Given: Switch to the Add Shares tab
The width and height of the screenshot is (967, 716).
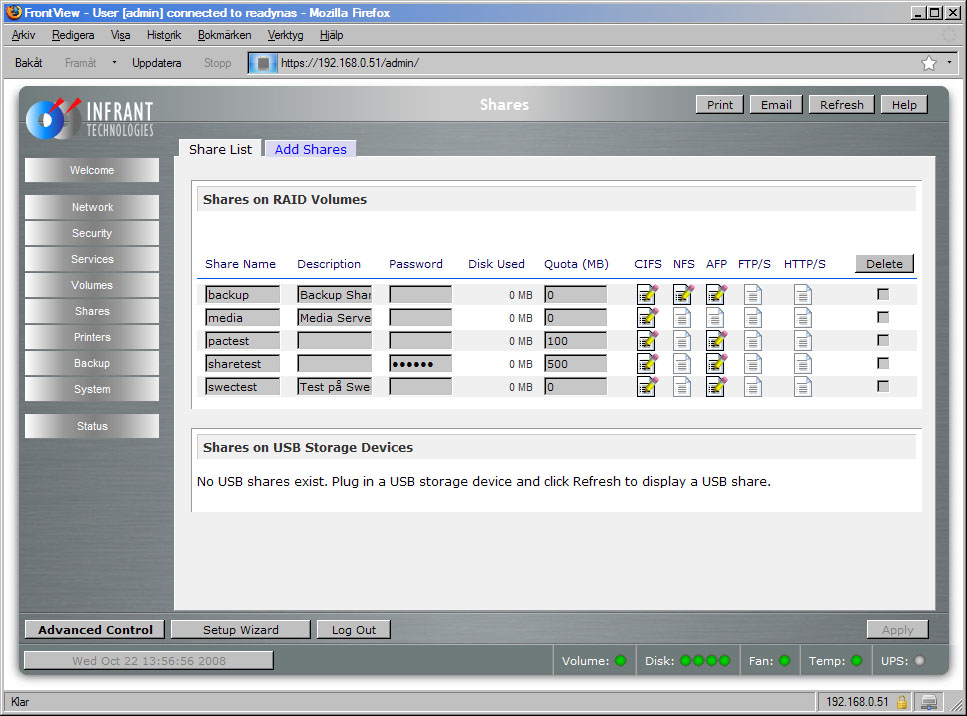Looking at the screenshot, I should click(310, 149).
